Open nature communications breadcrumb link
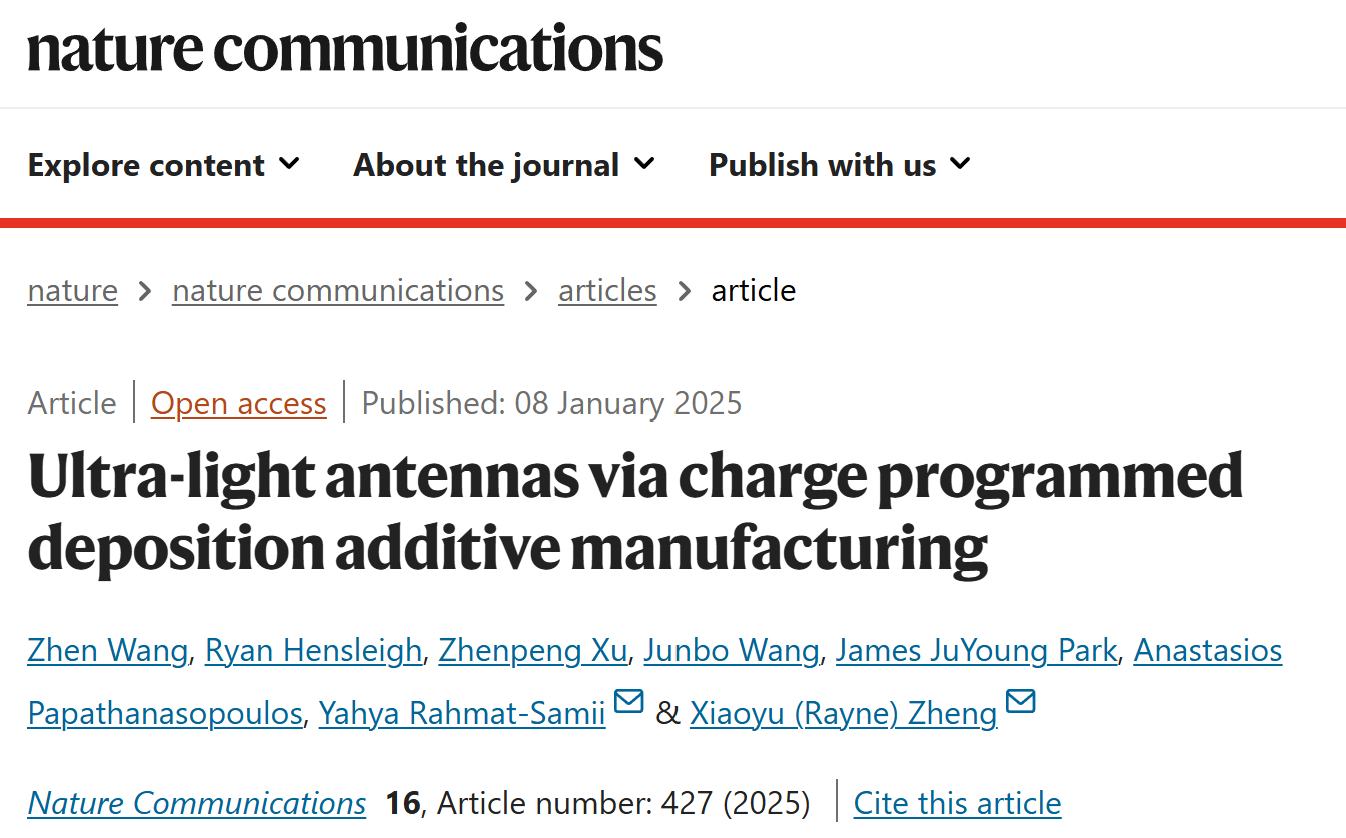Image resolution: width=1346 pixels, height=838 pixels. pyautogui.click(x=338, y=291)
